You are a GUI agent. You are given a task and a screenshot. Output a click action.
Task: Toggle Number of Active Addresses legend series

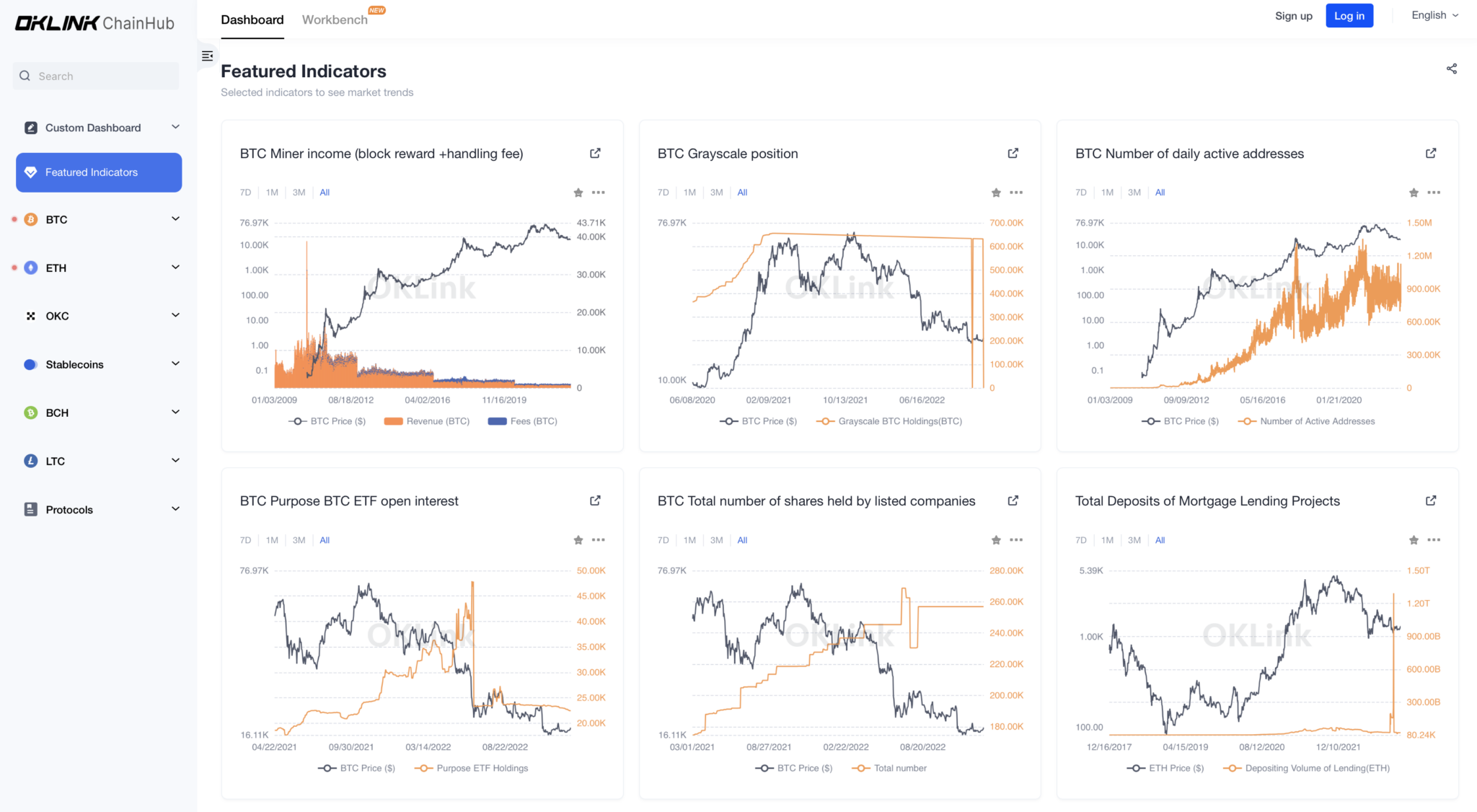coord(1306,421)
